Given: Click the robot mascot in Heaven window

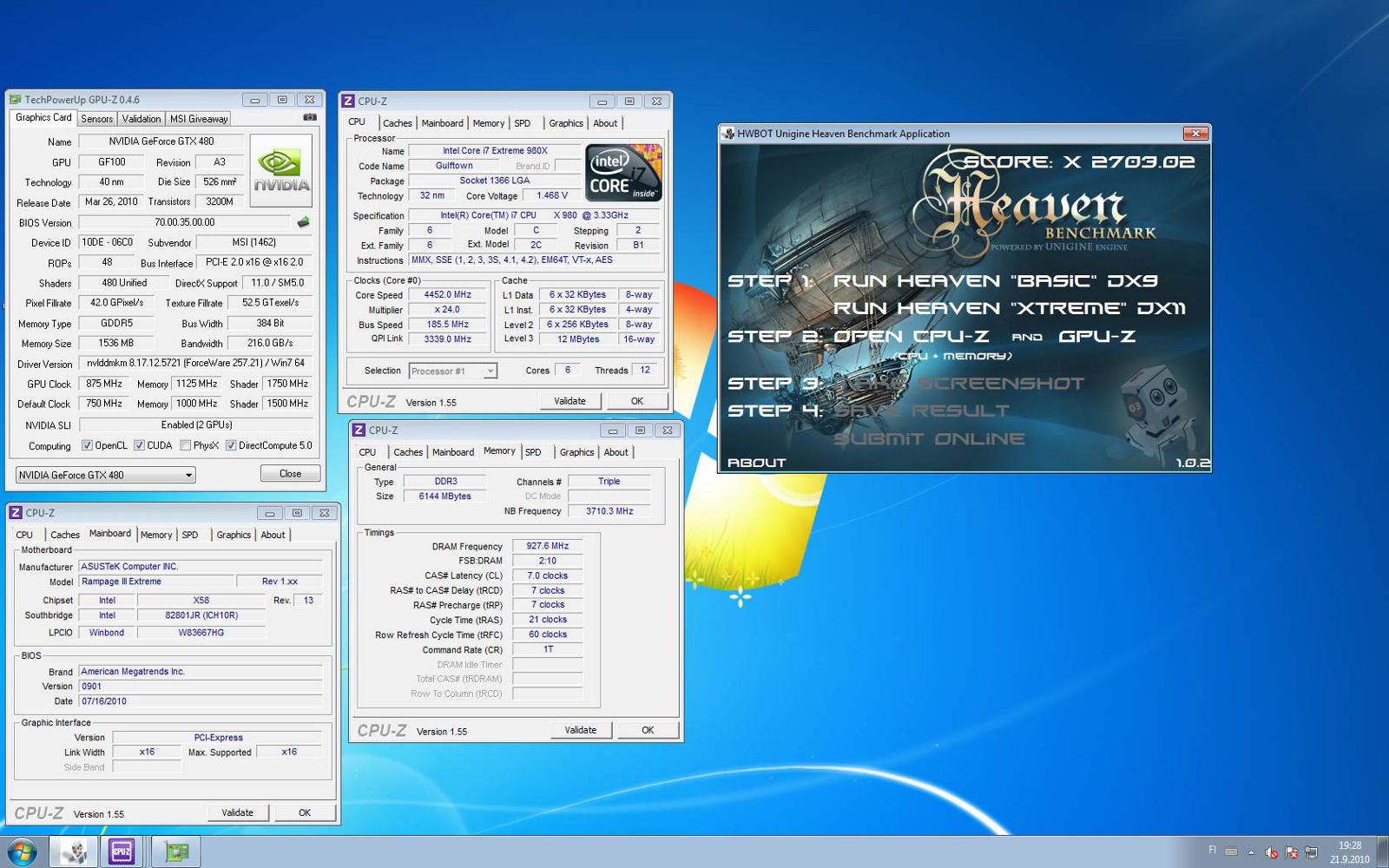Looking at the screenshot, I should pyautogui.click(x=1155, y=413).
